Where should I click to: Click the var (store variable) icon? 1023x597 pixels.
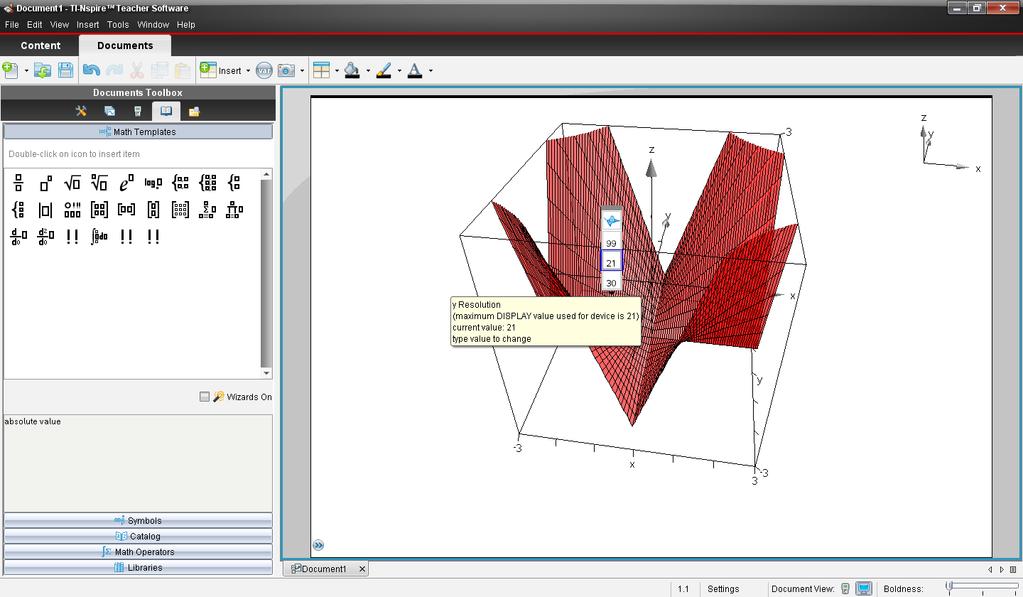tap(264, 70)
